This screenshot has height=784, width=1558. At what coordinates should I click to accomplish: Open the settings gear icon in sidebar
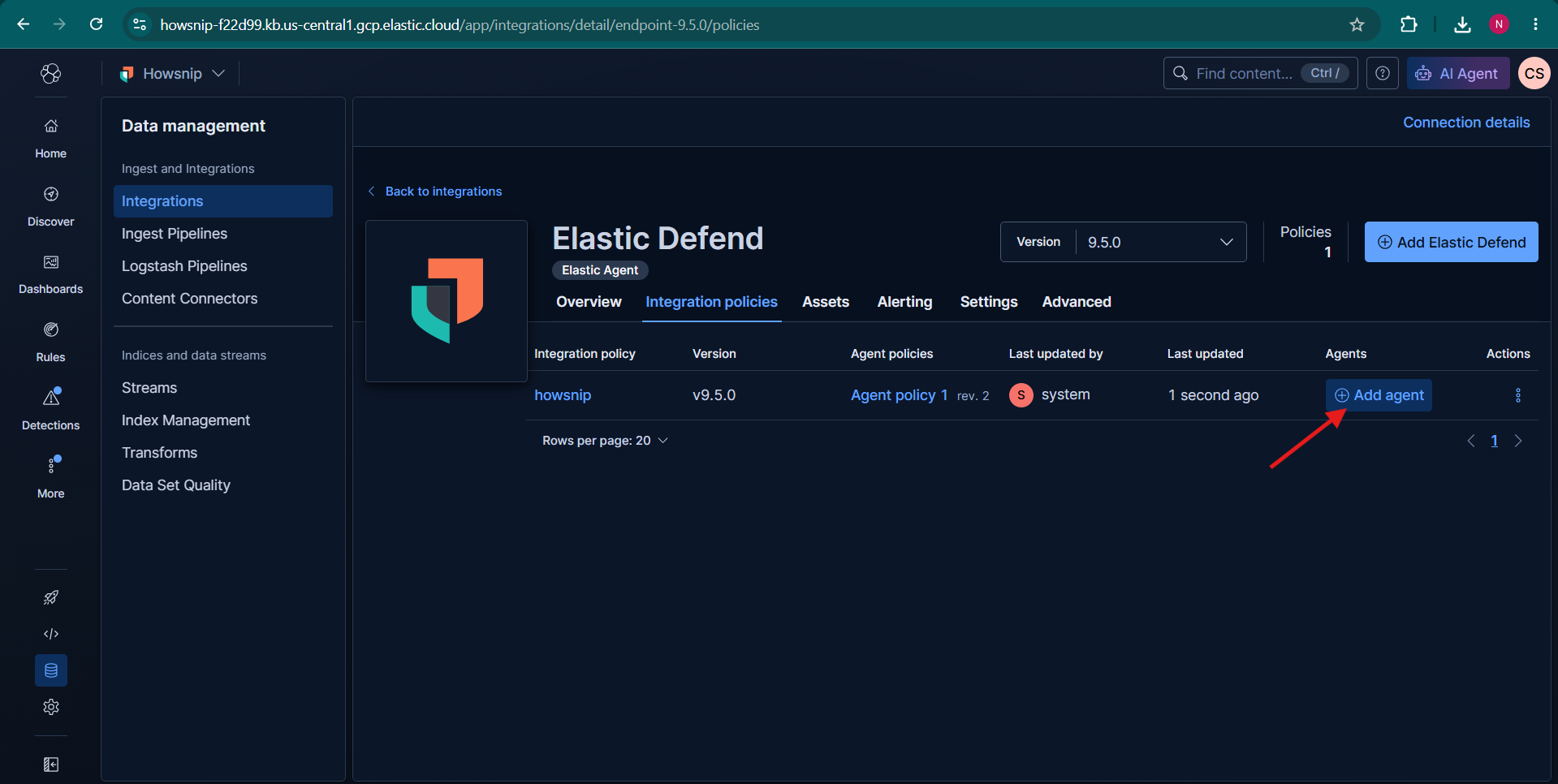coord(50,707)
